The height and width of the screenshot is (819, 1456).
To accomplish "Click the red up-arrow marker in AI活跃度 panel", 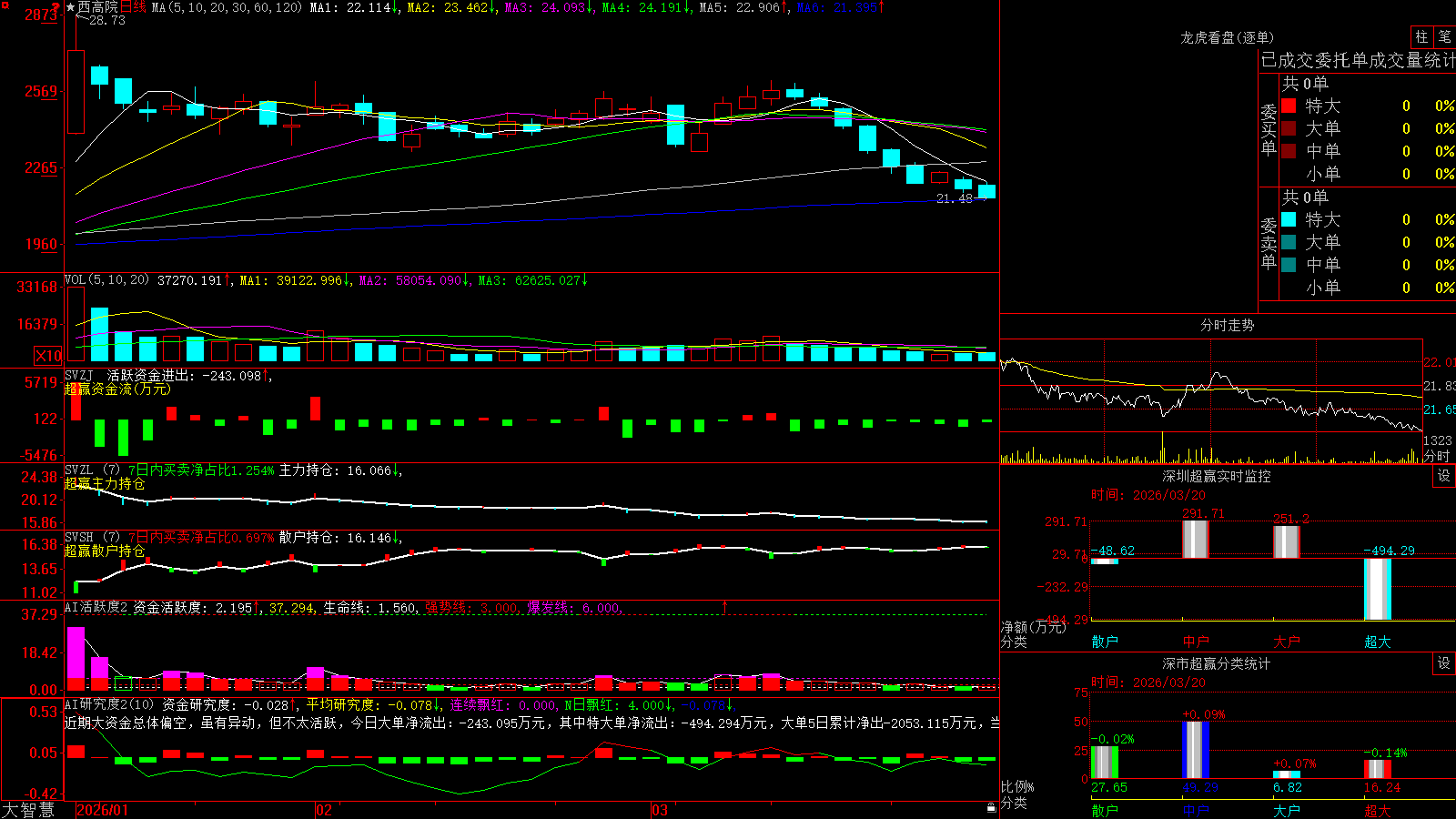I will pyautogui.click(x=725, y=606).
